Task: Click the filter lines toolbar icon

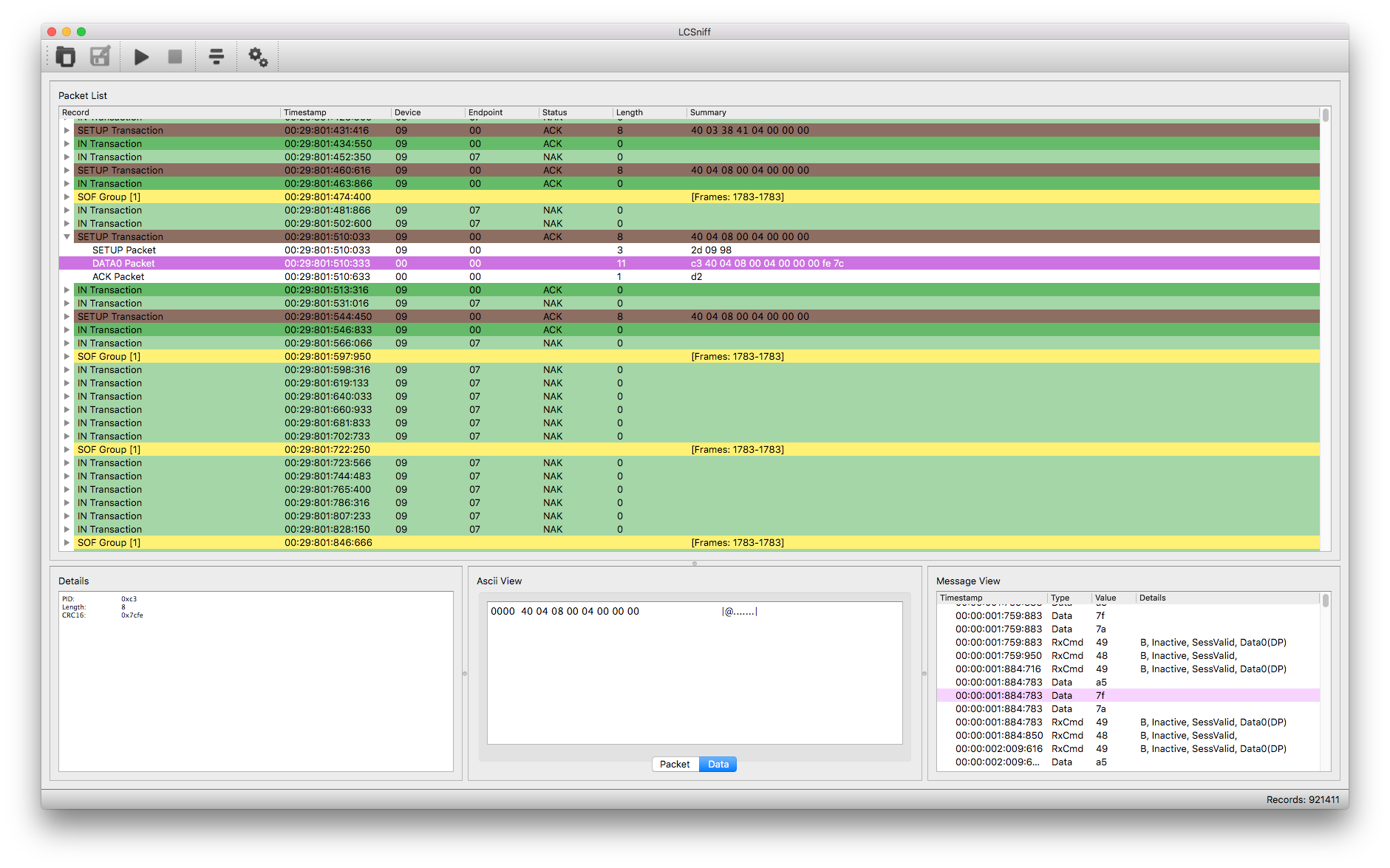Action: click(217, 56)
